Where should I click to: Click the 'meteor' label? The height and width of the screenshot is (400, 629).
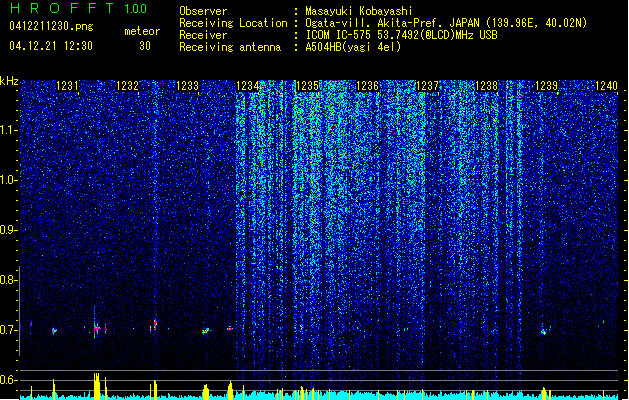[142, 31]
